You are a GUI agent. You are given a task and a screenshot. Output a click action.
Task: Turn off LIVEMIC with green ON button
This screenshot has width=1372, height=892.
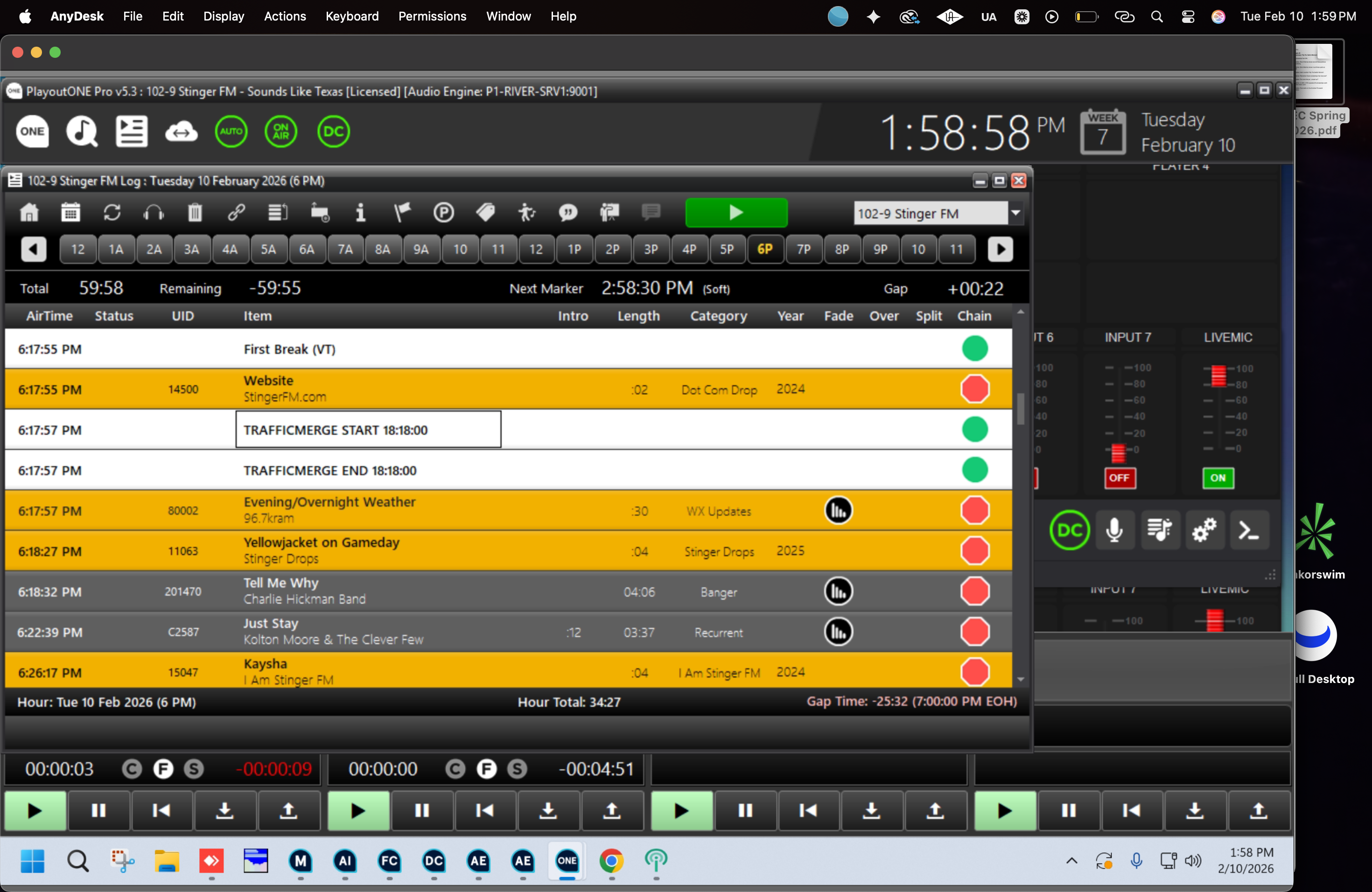pyautogui.click(x=1218, y=478)
